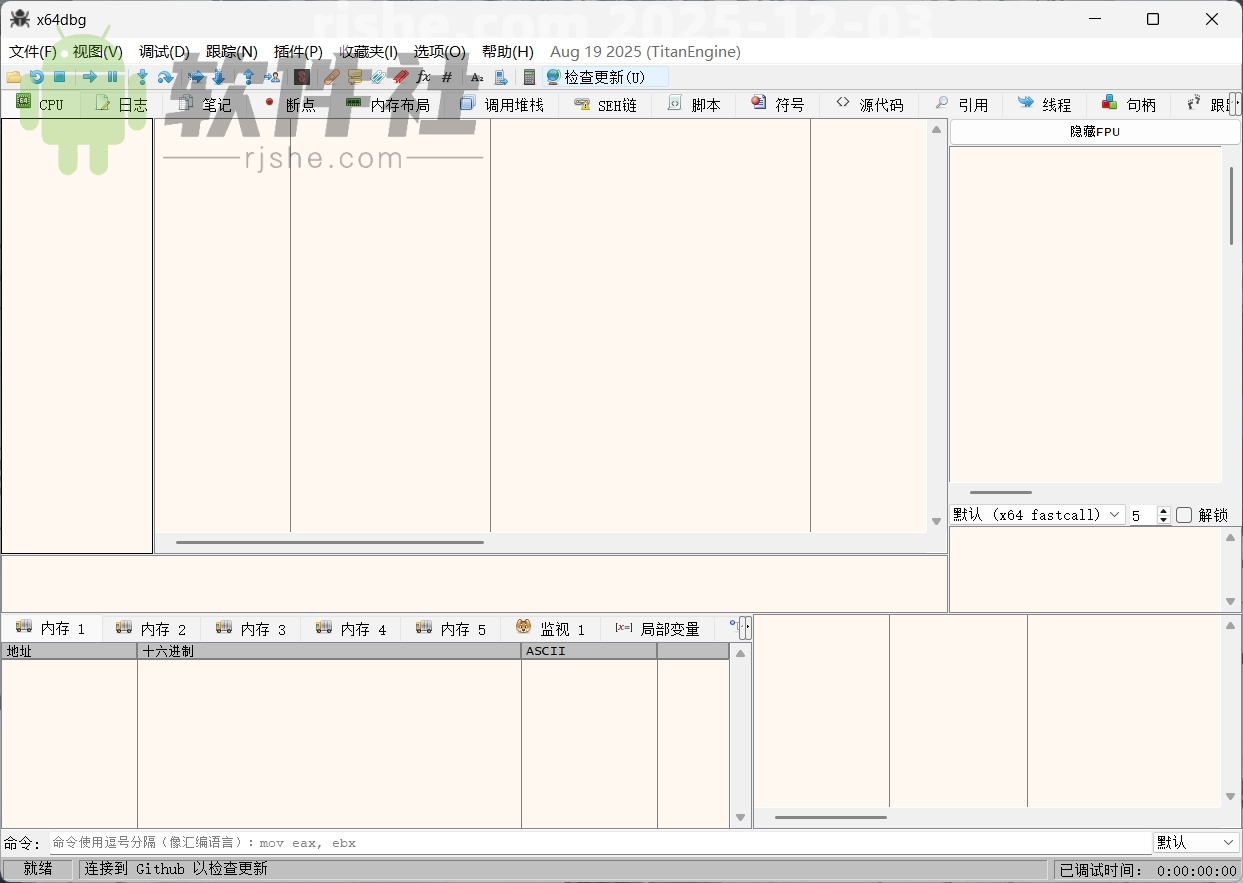Open the Patches tool (band-aid icon)
This screenshot has width=1243, height=883.
point(331,77)
